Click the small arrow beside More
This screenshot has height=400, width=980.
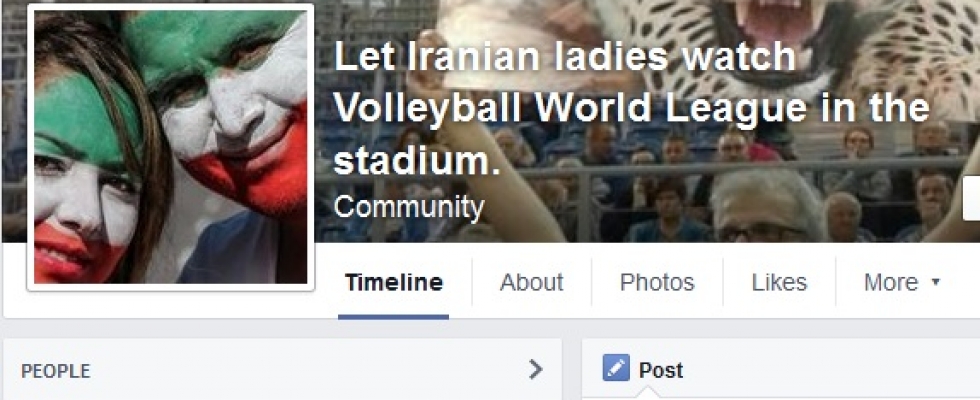[x=936, y=282]
